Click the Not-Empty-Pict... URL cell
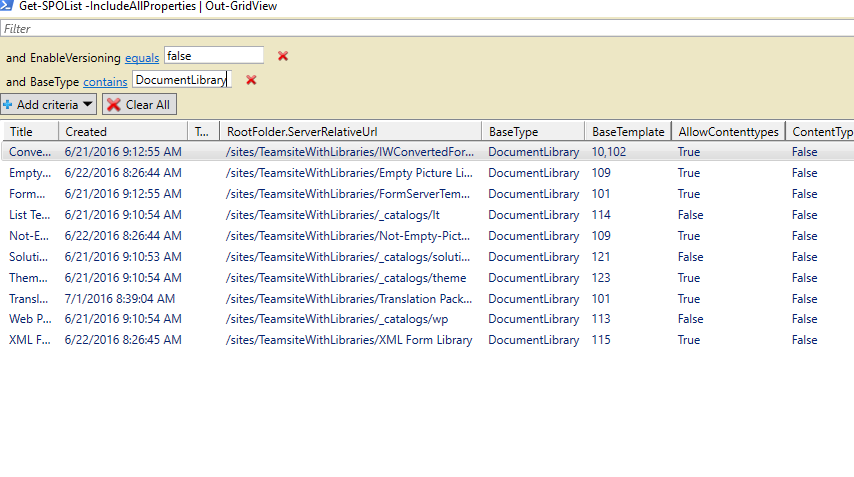Screen dimensions: 854x477 pos(347,236)
